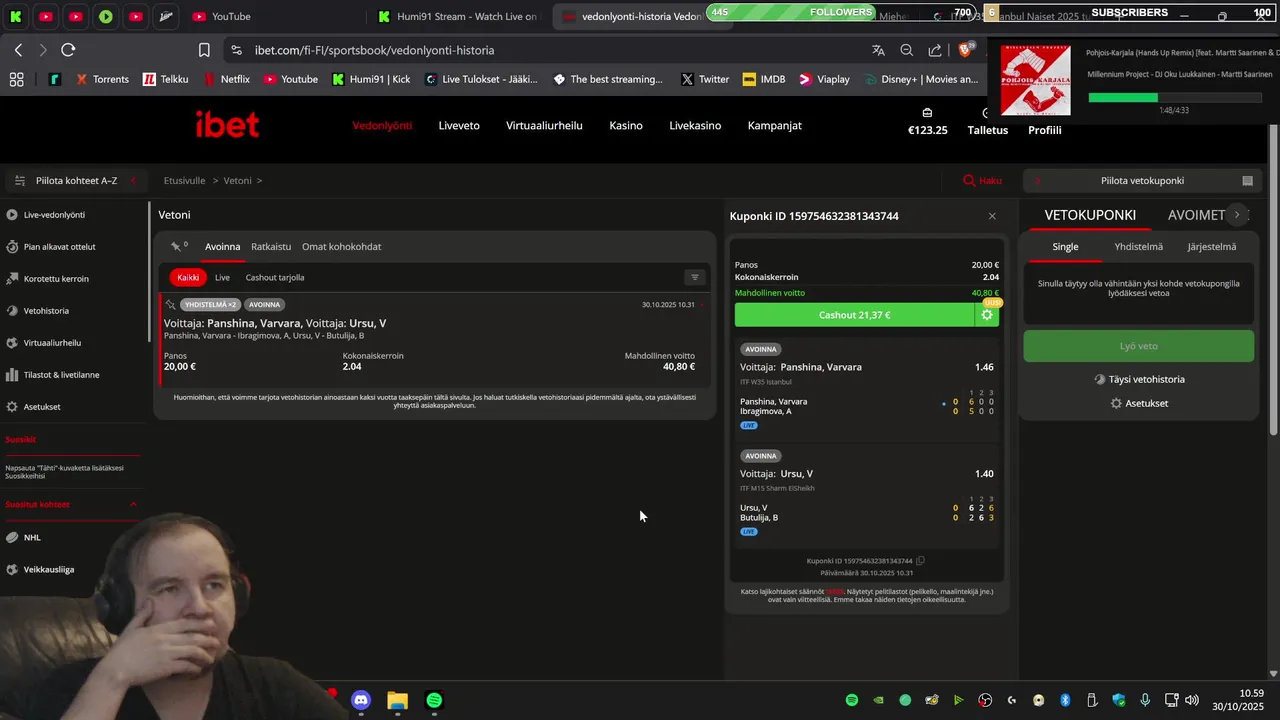Image resolution: width=1280 pixels, height=720 pixels.
Task: Go back with the browser back arrow
Action: (x=18, y=50)
